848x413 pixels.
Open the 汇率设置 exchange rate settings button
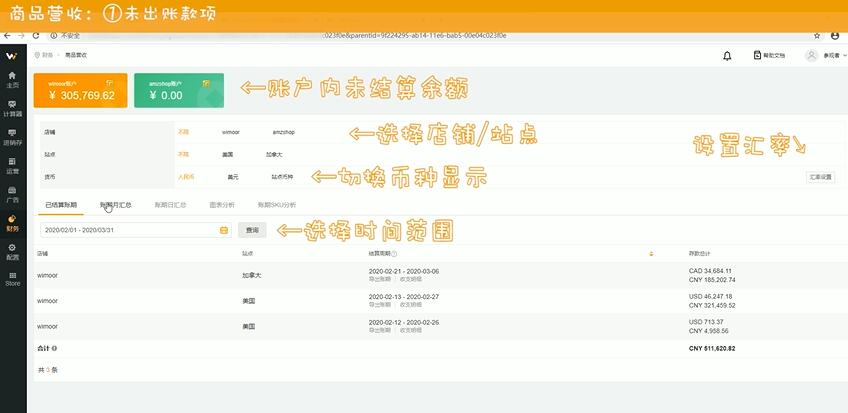point(820,177)
